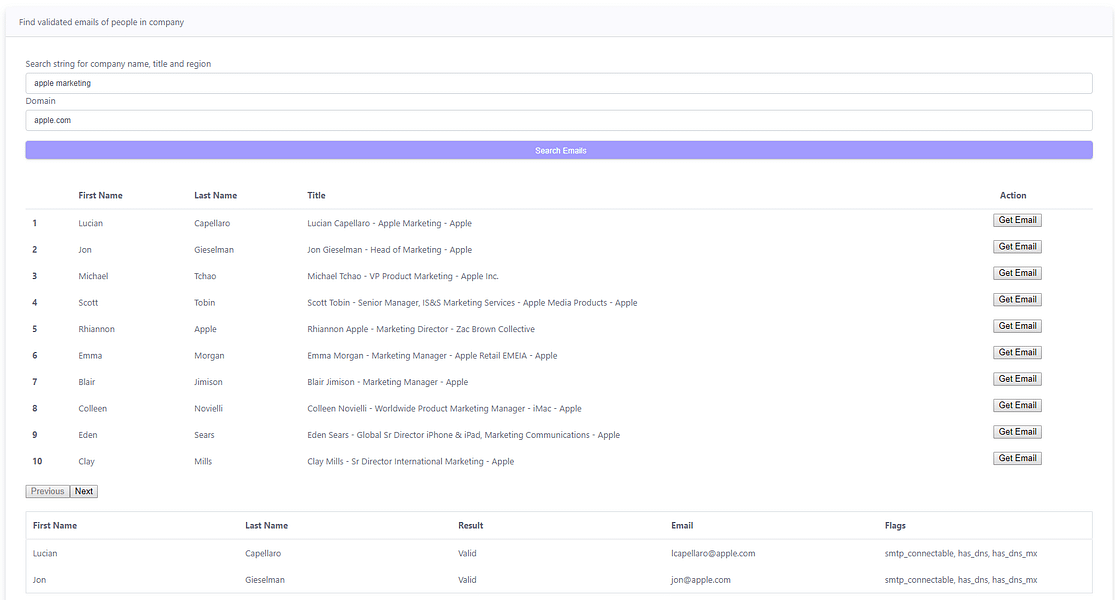Get email for Scott Tobin
Screen dimensions: 1115x600
pyautogui.click(x=1017, y=299)
